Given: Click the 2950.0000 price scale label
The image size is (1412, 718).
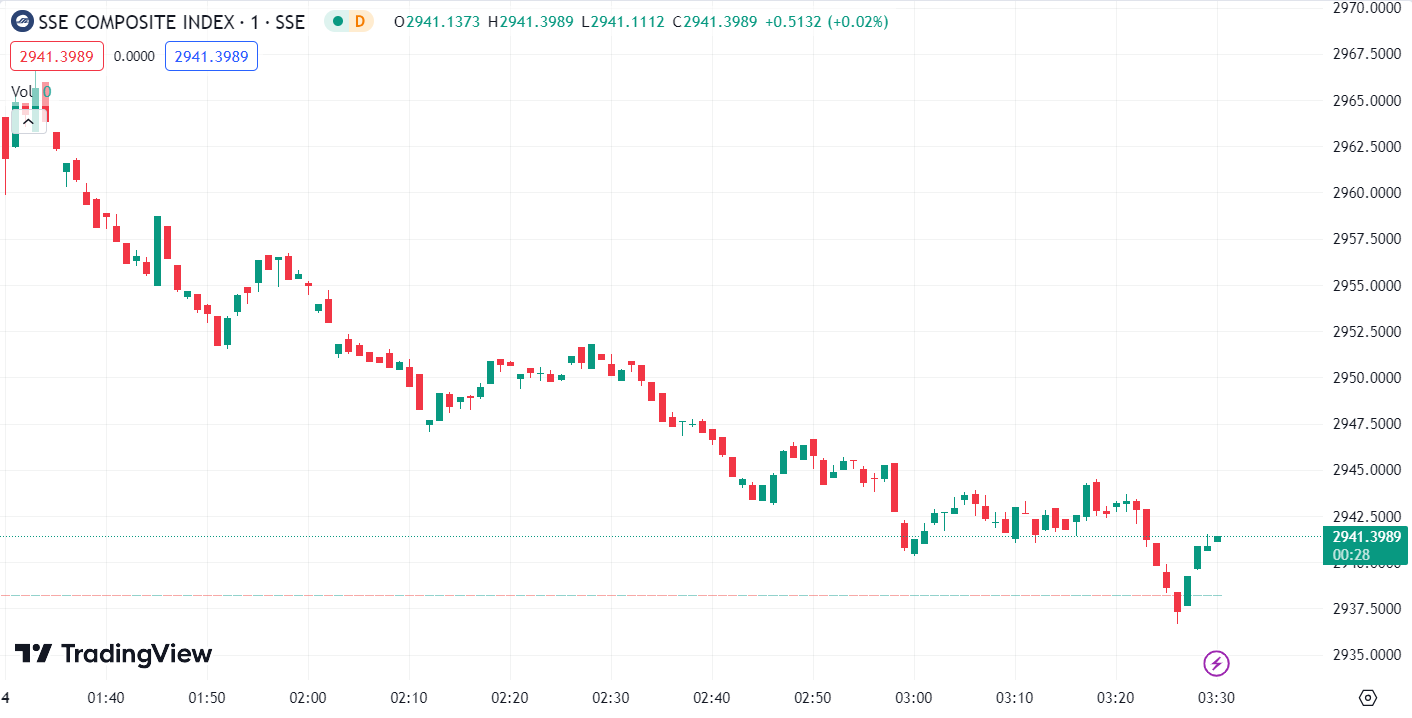Looking at the screenshot, I should click(x=1364, y=378).
